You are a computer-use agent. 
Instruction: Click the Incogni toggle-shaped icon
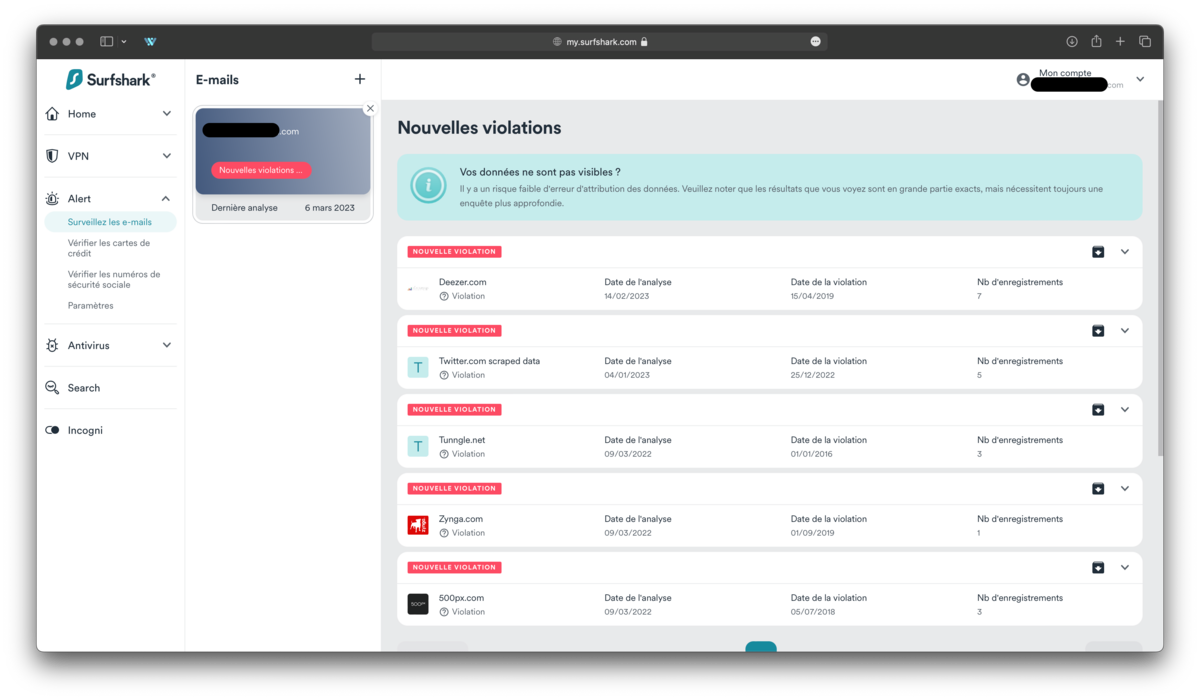click(53, 430)
